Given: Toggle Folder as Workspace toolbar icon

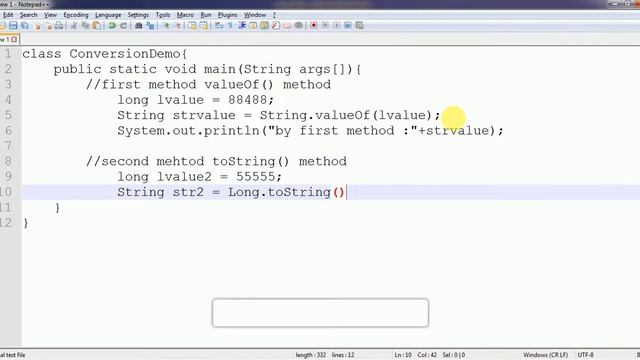Looking at the screenshot, I should (287, 26).
